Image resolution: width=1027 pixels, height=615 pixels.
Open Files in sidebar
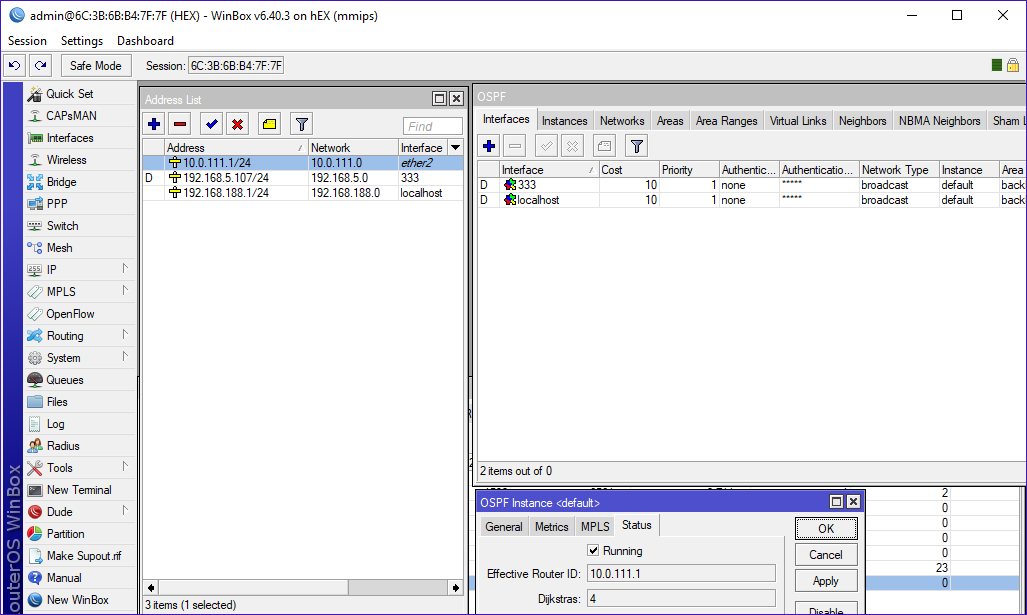pos(80,402)
